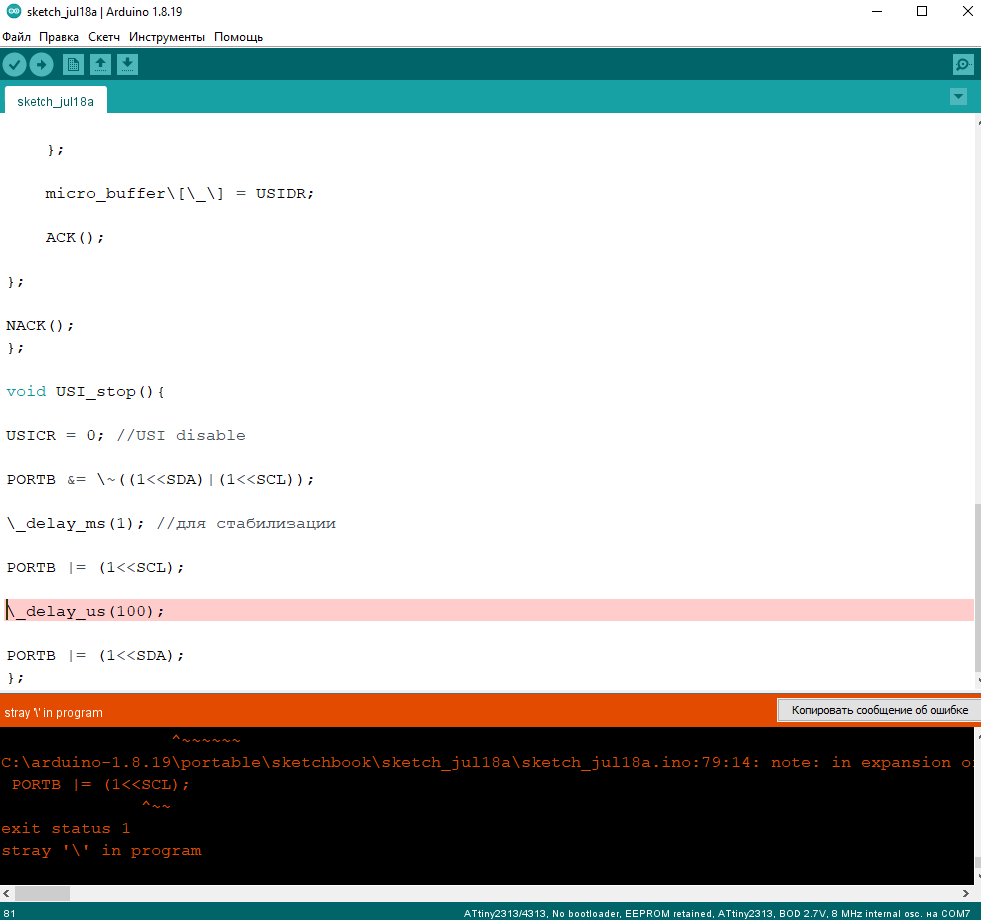Close the Arduino IDE window
981x920 pixels.
967,11
